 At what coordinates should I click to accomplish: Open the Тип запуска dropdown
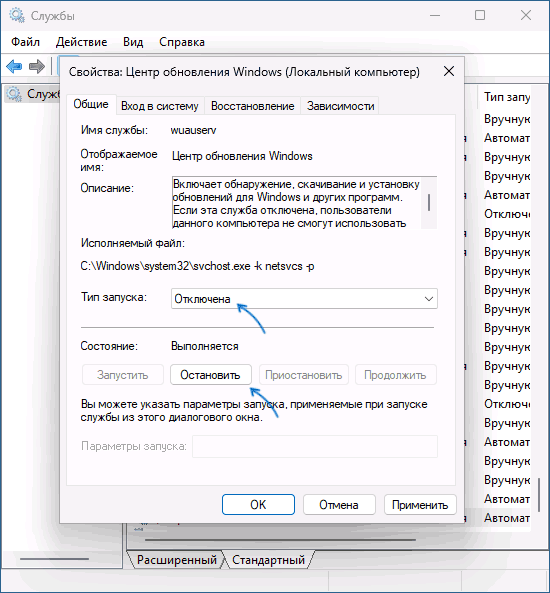[x=304, y=299]
